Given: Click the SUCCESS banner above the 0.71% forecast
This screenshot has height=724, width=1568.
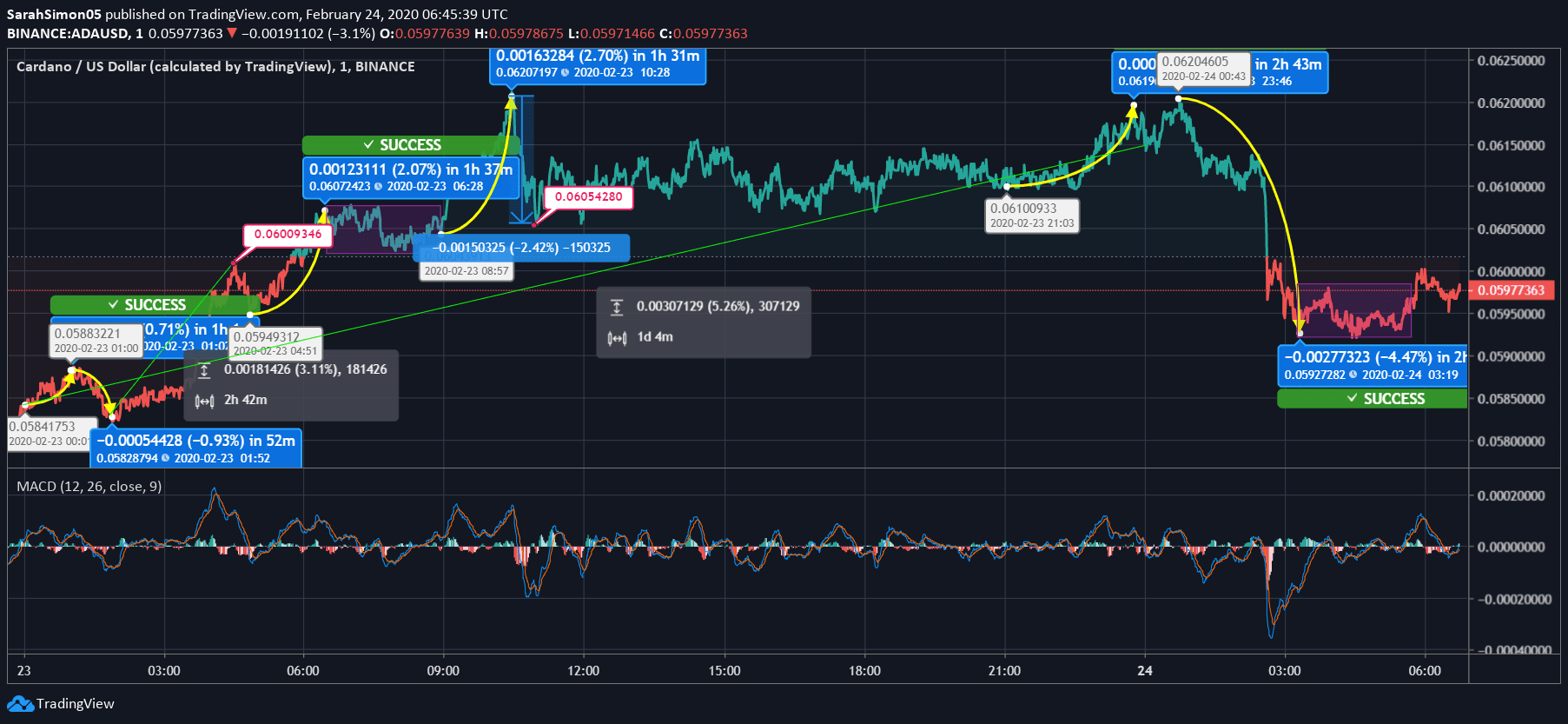Looking at the screenshot, I should tap(155, 305).
